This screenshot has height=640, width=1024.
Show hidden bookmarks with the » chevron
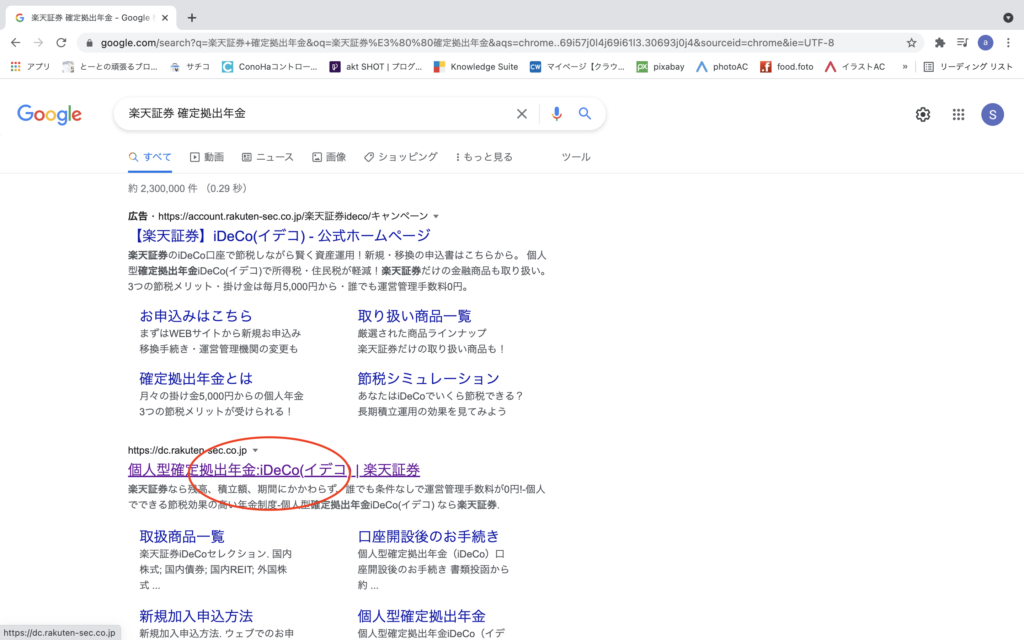click(905, 67)
